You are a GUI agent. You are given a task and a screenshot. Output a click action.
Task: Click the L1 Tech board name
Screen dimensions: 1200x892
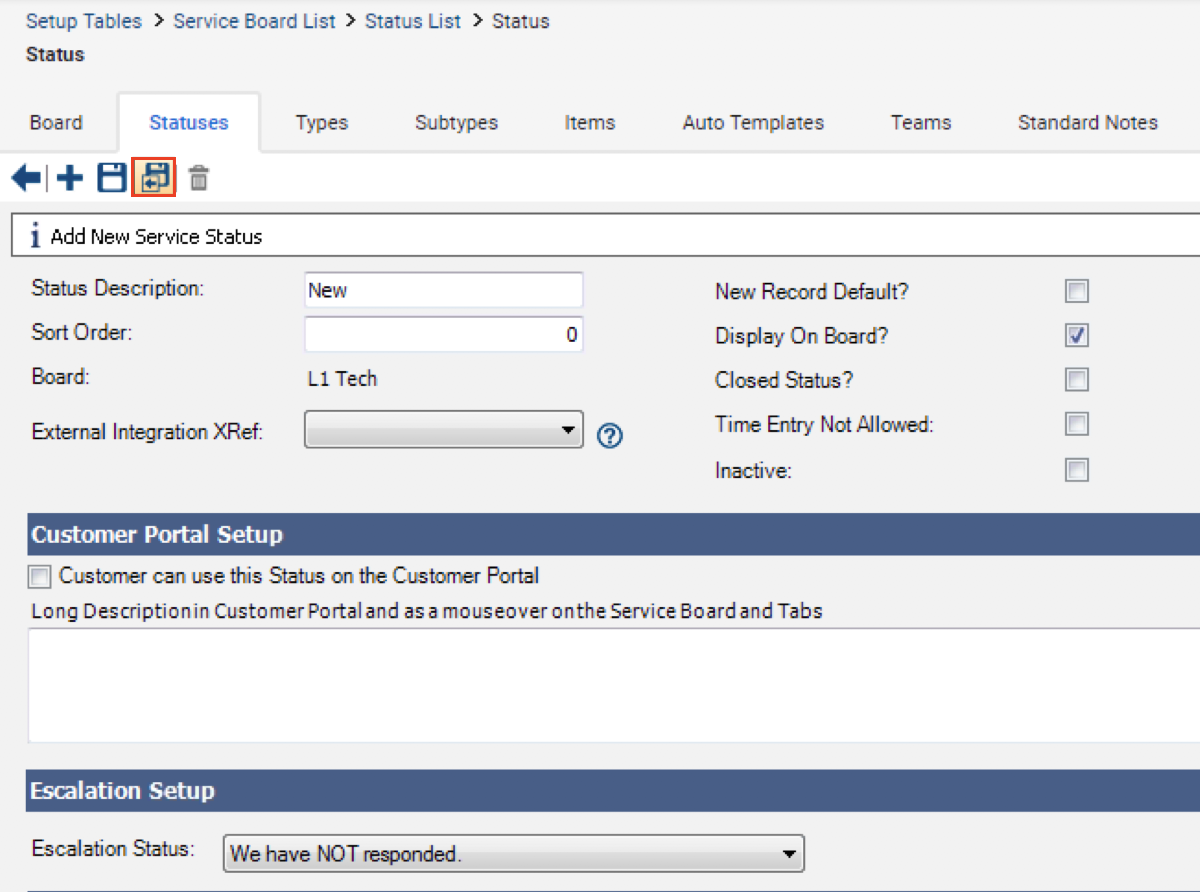(x=342, y=379)
